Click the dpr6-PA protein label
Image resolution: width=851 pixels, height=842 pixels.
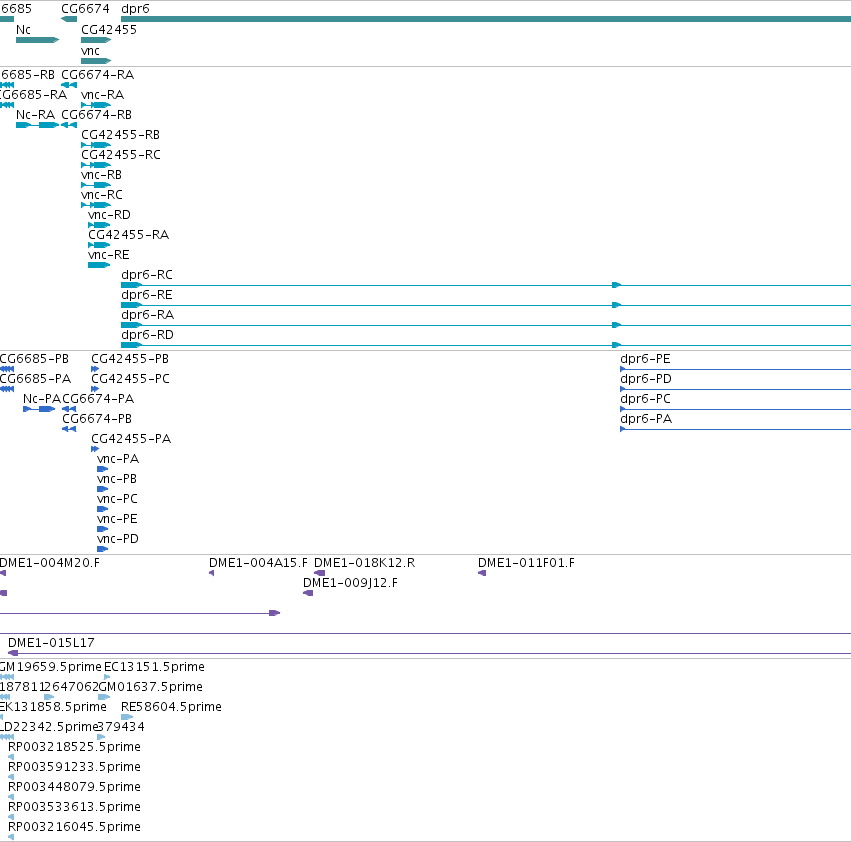click(646, 419)
